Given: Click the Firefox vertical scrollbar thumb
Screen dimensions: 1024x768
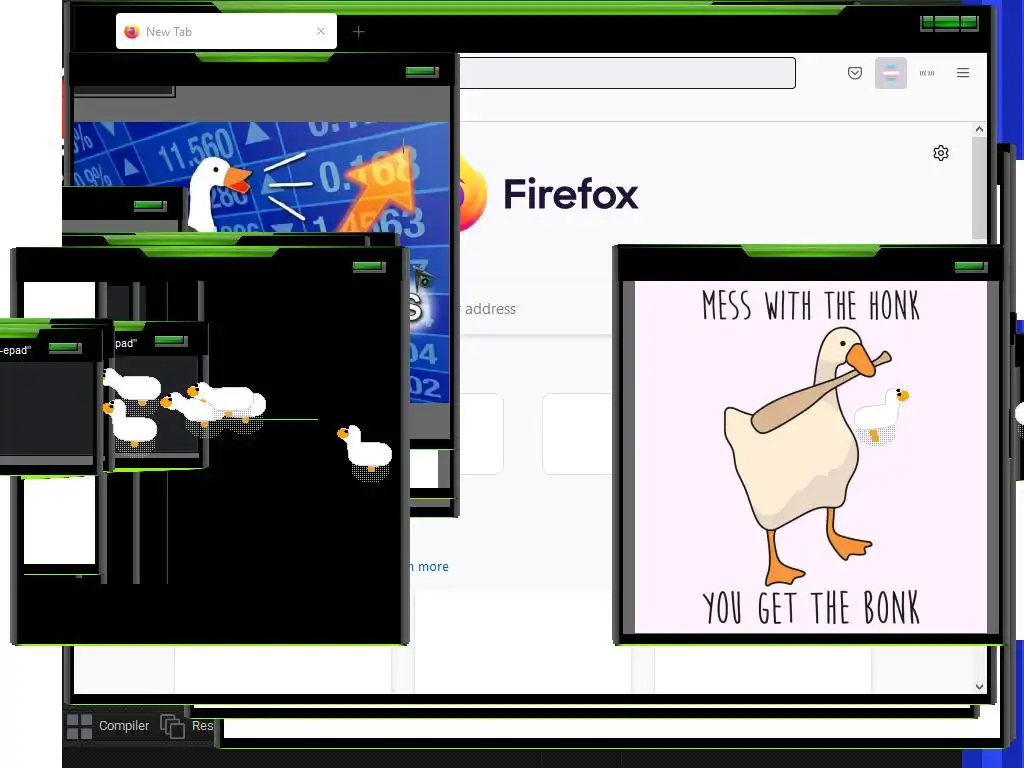Looking at the screenshot, I should (979, 188).
